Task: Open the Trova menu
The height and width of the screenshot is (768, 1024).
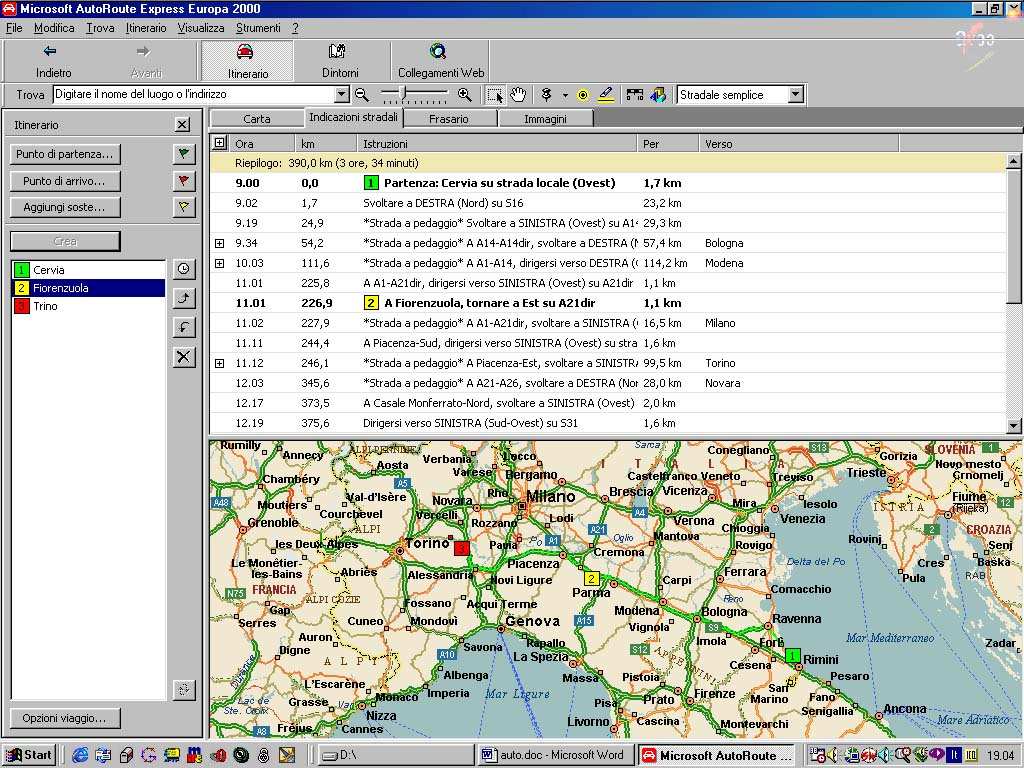Action: (x=100, y=28)
